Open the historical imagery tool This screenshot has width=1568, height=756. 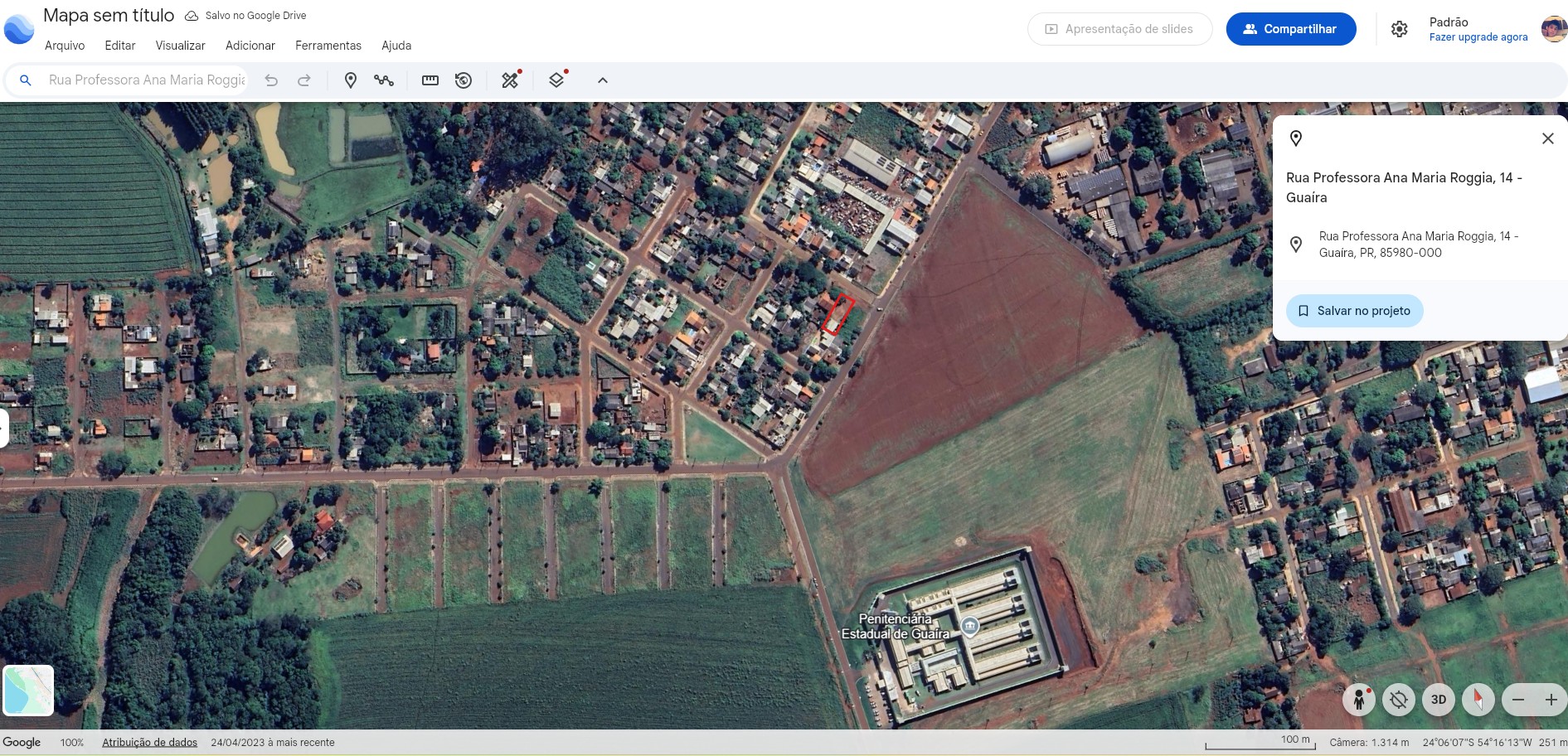[x=464, y=80]
